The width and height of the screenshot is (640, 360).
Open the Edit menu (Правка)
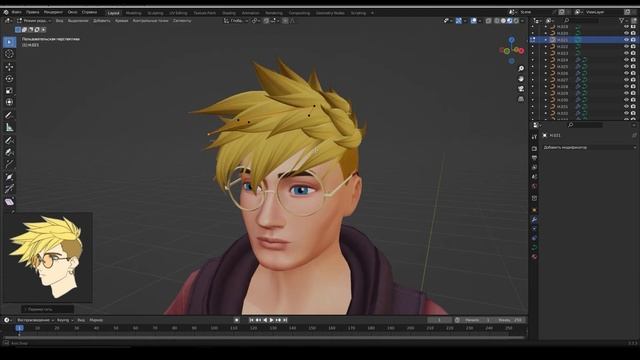pos(33,12)
